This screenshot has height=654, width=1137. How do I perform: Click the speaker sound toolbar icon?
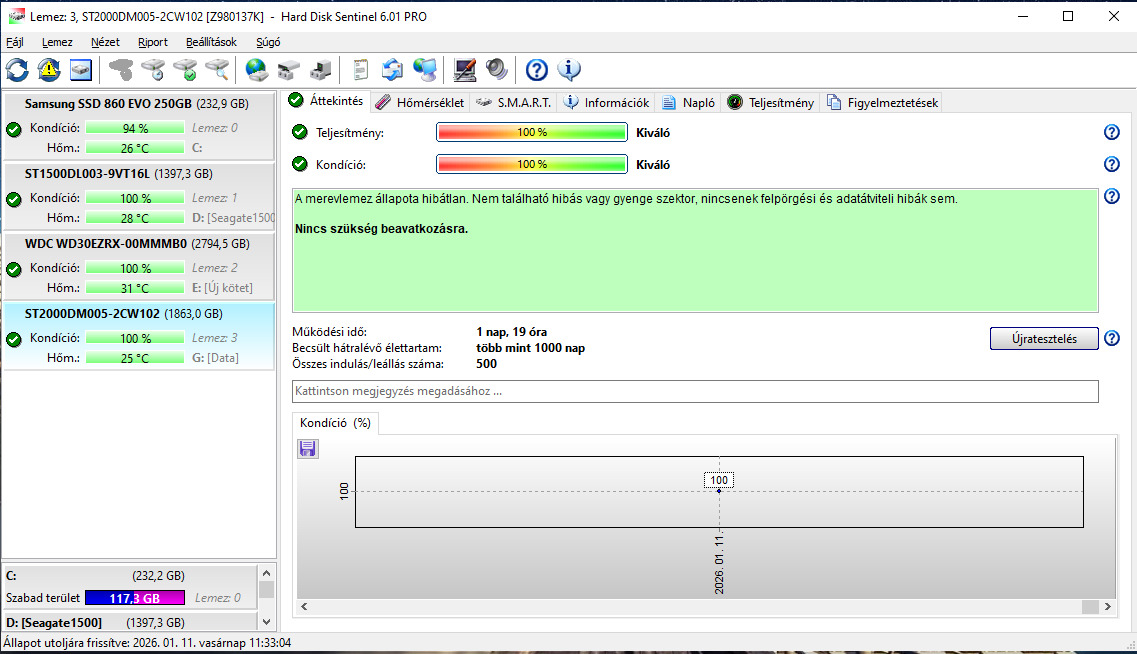497,70
